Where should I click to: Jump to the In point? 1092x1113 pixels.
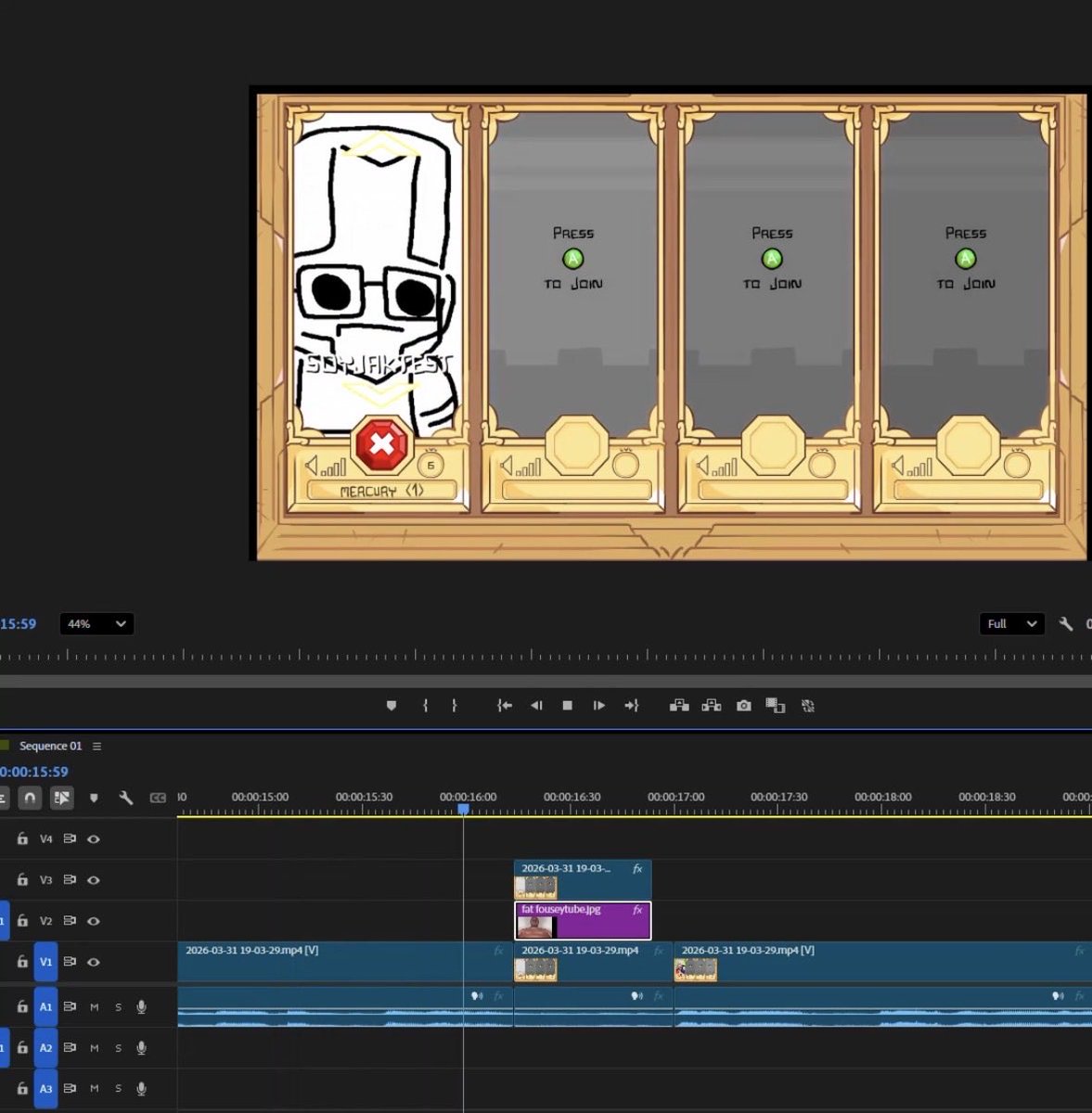(x=504, y=706)
